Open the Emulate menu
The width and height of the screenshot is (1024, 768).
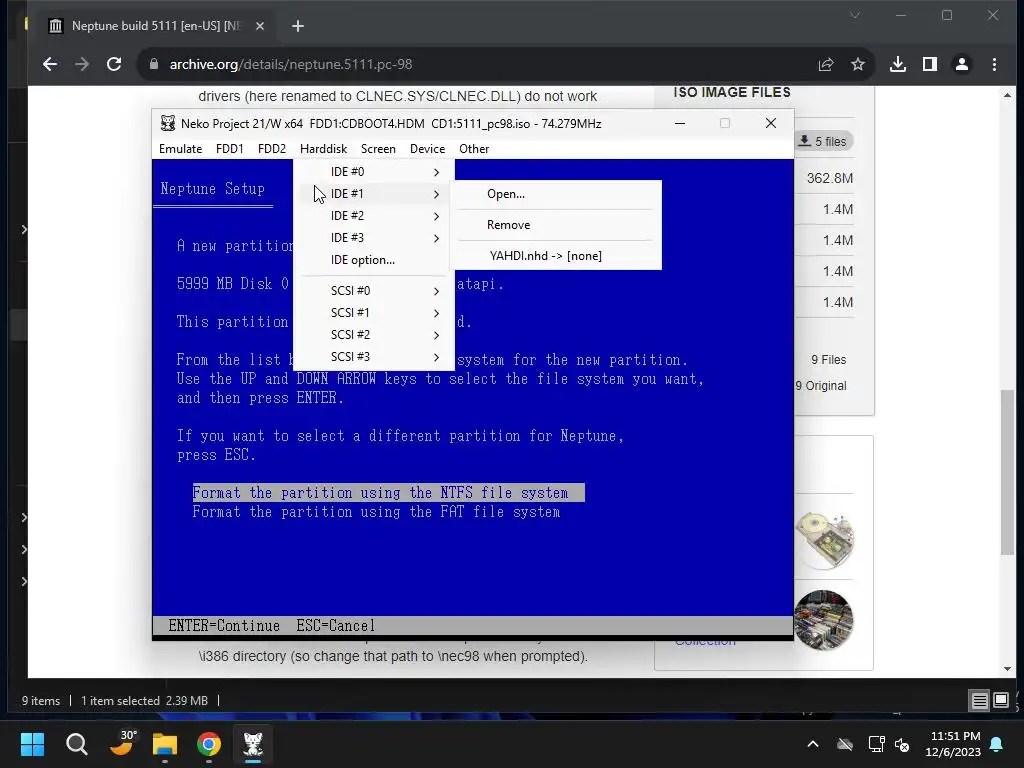click(x=180, y=149)
